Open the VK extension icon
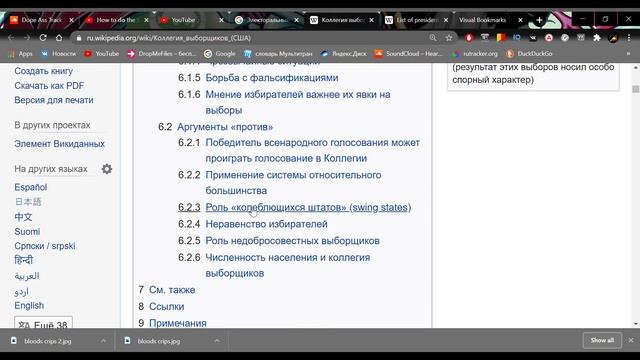This screenshot has height=360, width=640. (x=533, y=38)
